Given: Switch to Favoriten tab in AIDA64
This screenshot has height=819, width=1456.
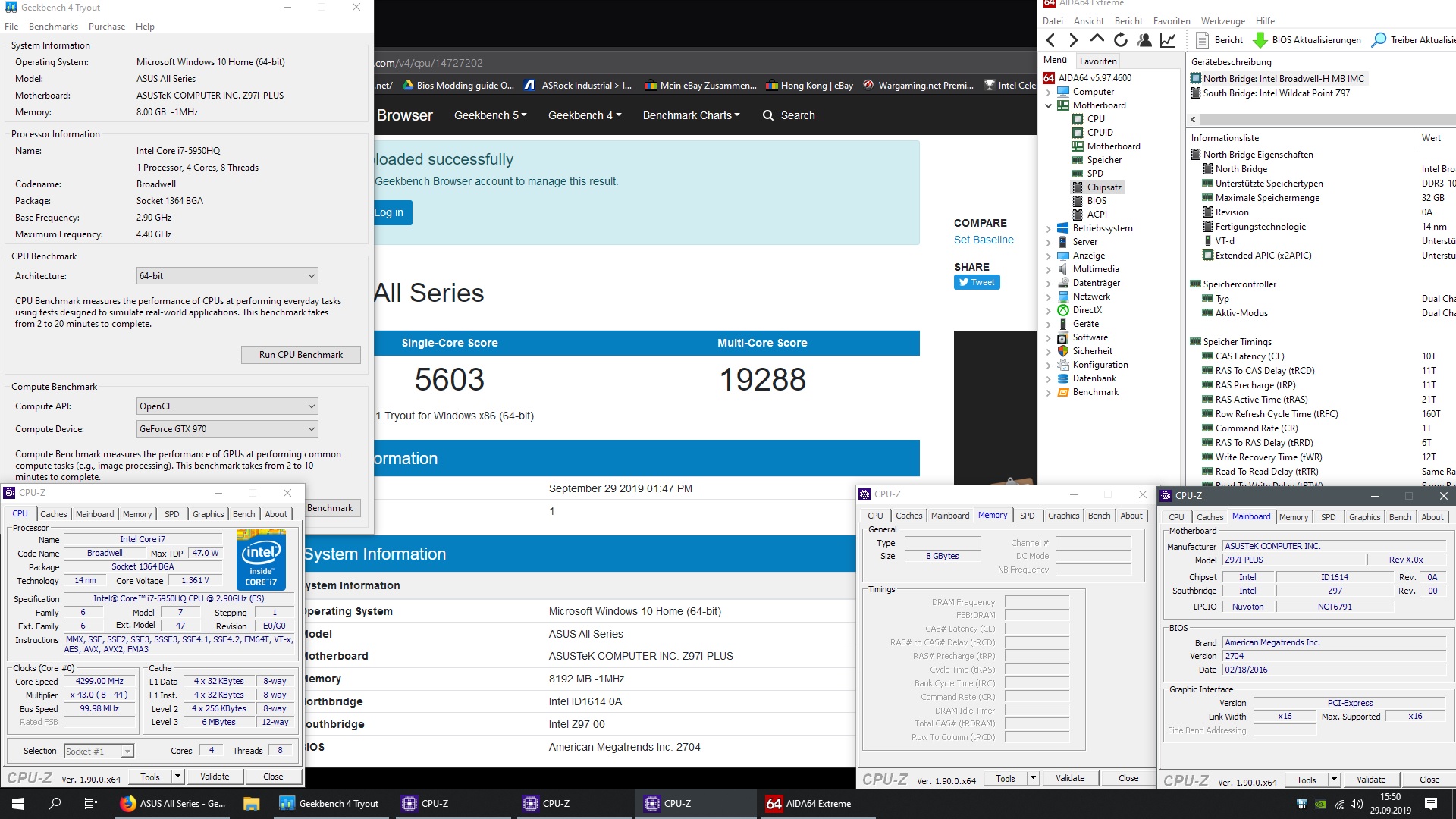Looking at the screenshot, I should point(1097,61).
